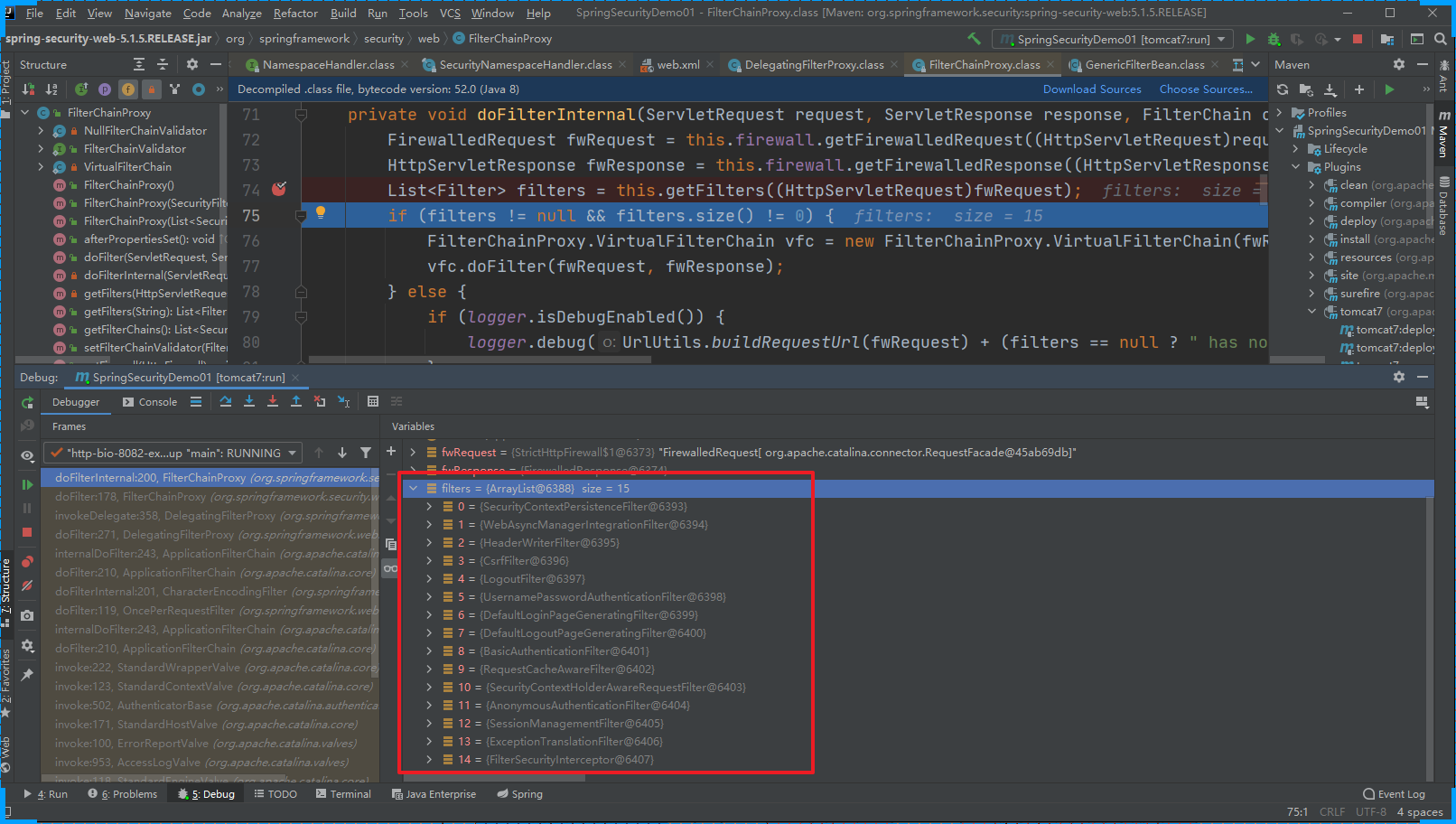Click the Maven add project plus icon
Screen dimensions: 1456x824
[x=1358, y=89]
